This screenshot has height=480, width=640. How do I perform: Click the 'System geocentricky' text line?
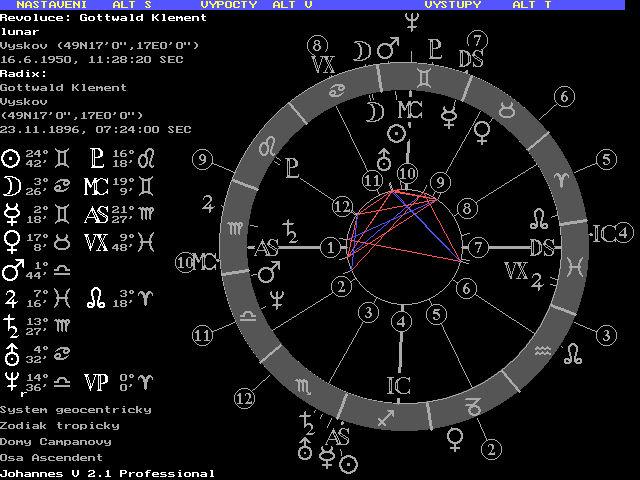pos(76,410)
